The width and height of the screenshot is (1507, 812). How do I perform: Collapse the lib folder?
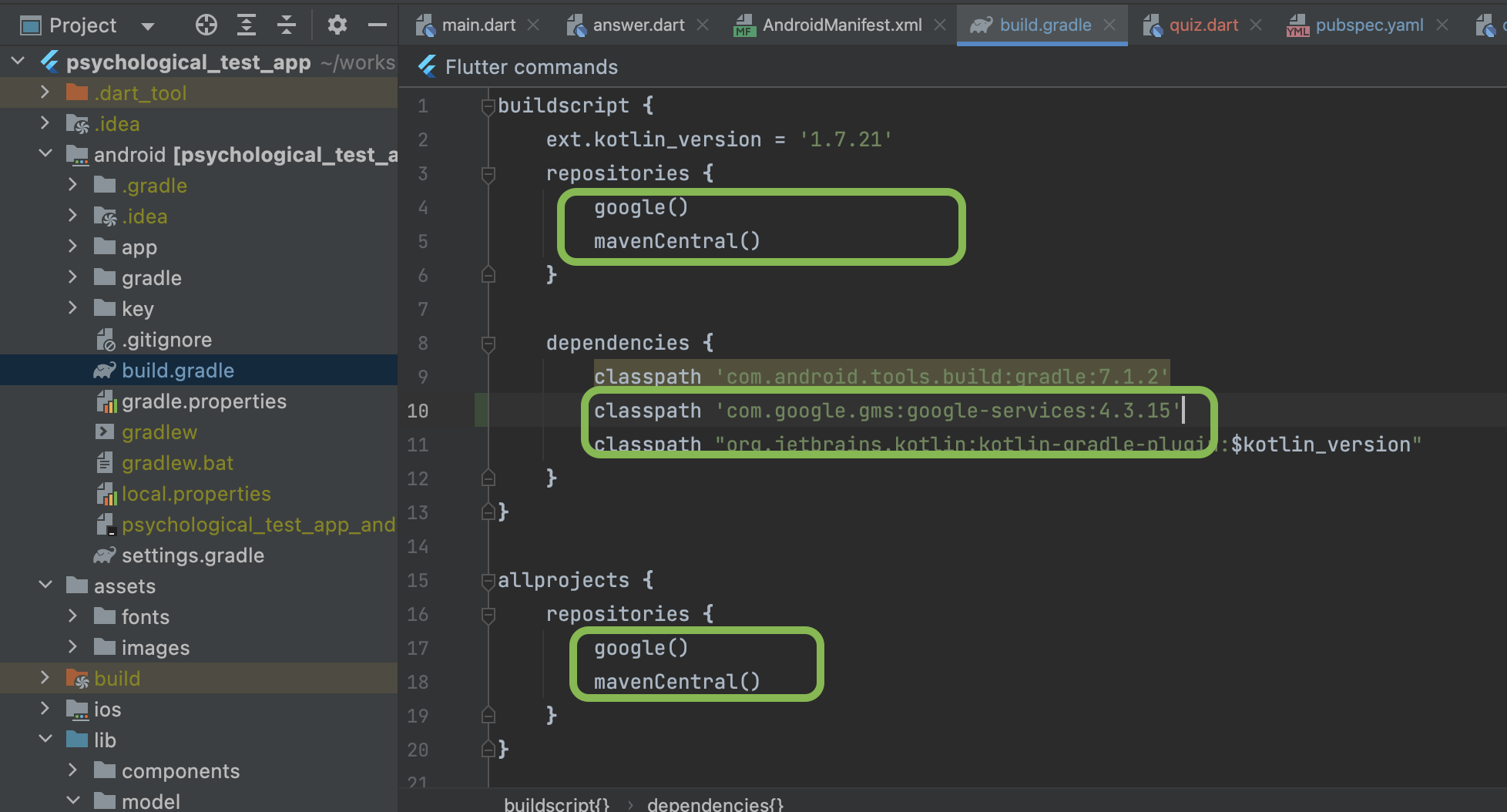tap(45, 740)
